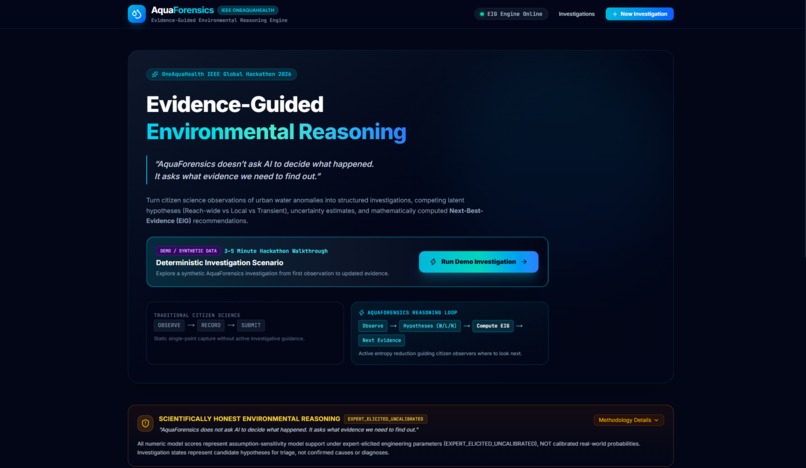This screenshot has height=468, width=806.
Task: Click the AquaForensics Reasoning Loop icon
Action: coord(361,313)
